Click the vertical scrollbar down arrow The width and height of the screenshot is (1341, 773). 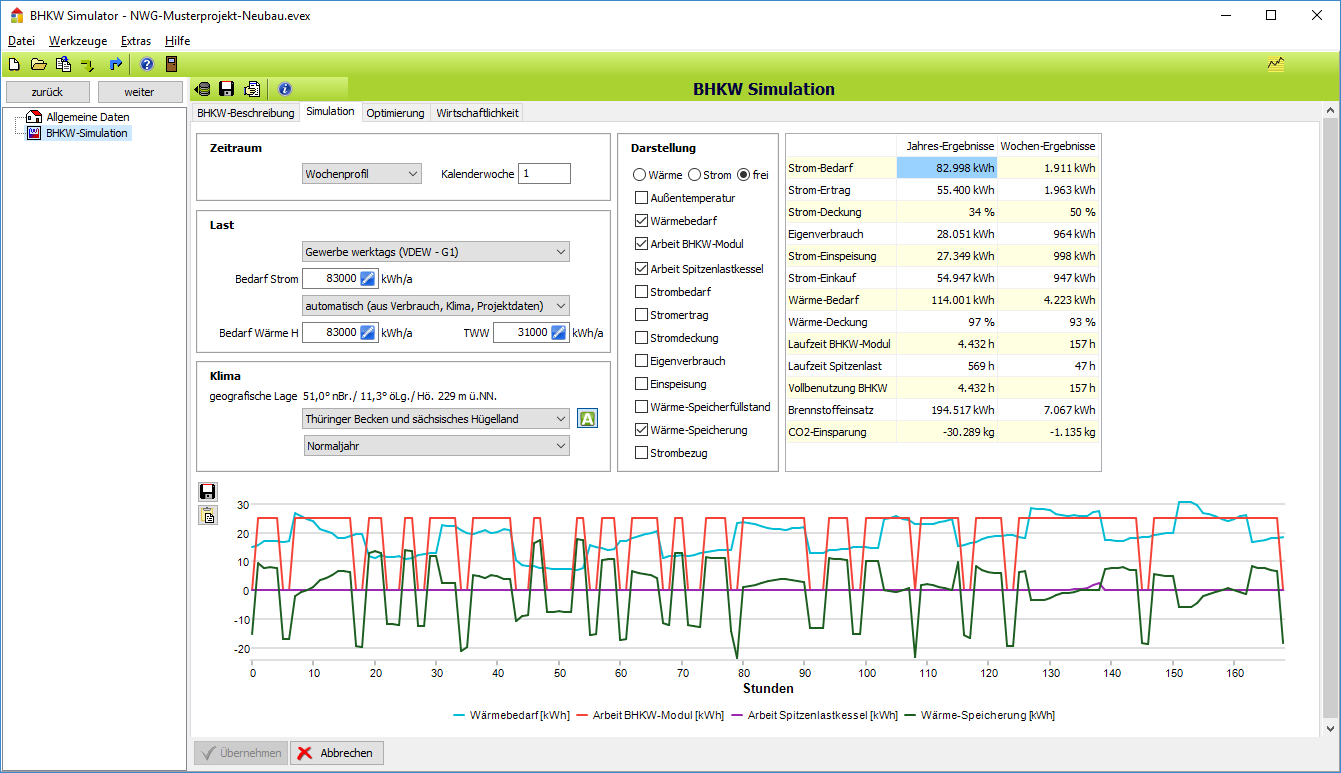(1330, 729)
